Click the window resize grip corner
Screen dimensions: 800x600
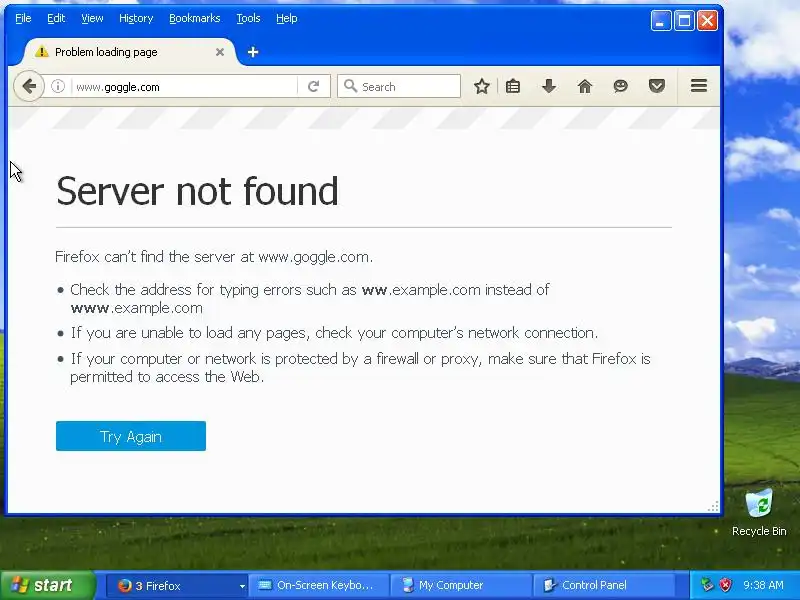(x=713, y=506)
